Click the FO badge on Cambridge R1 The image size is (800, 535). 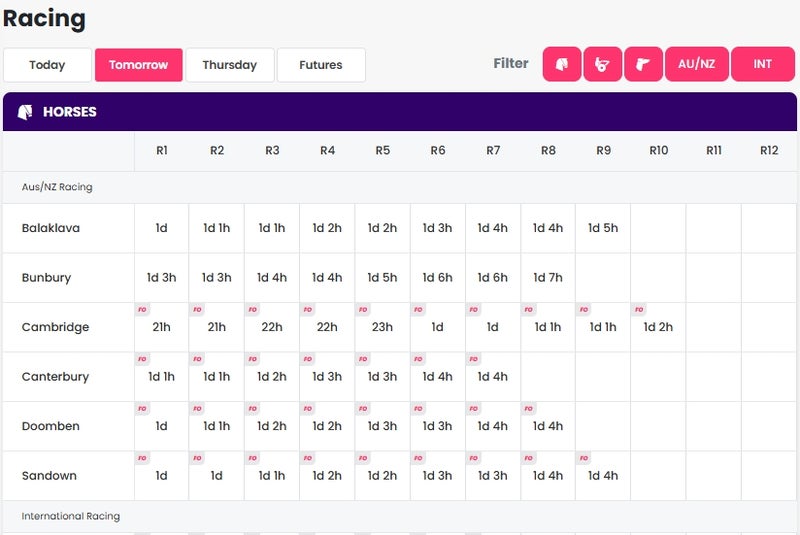142,310
